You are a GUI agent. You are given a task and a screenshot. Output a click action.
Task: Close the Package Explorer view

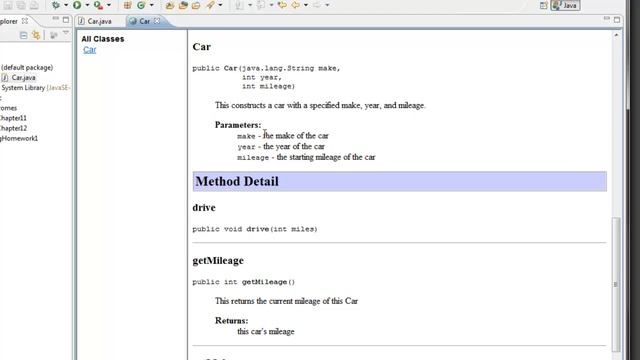[25, 20]
